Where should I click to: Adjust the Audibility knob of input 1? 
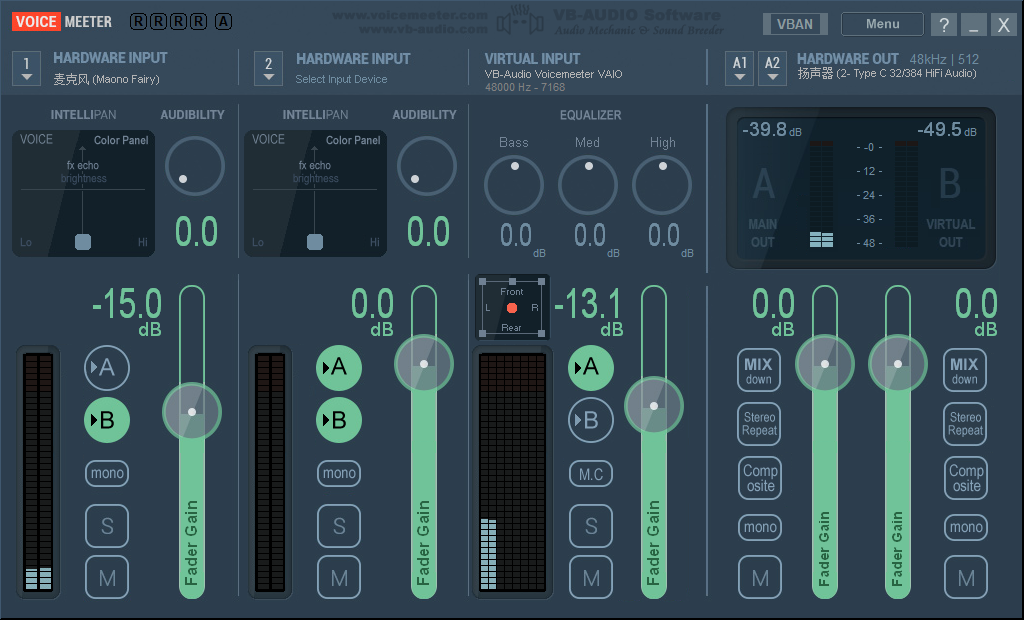pos(195,166)
